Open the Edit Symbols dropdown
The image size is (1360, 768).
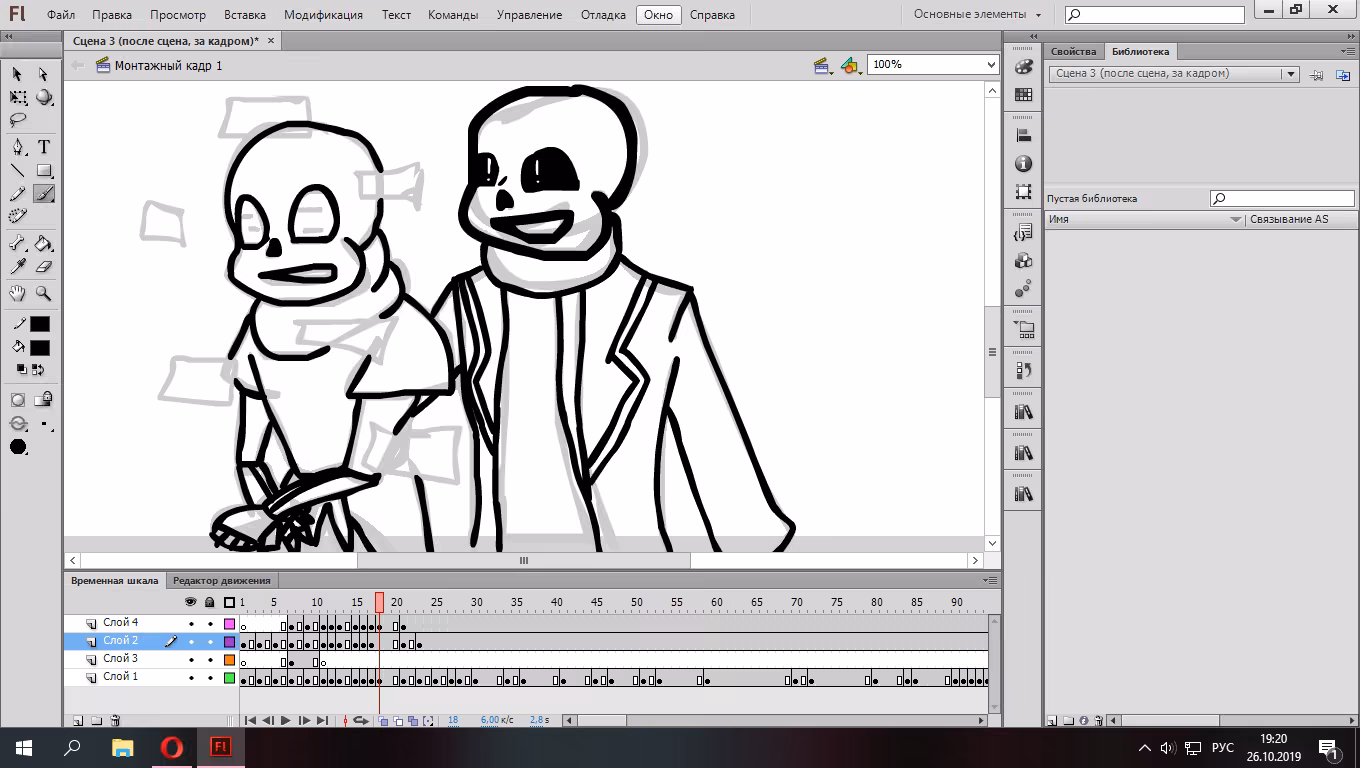(x=851, y=66)
